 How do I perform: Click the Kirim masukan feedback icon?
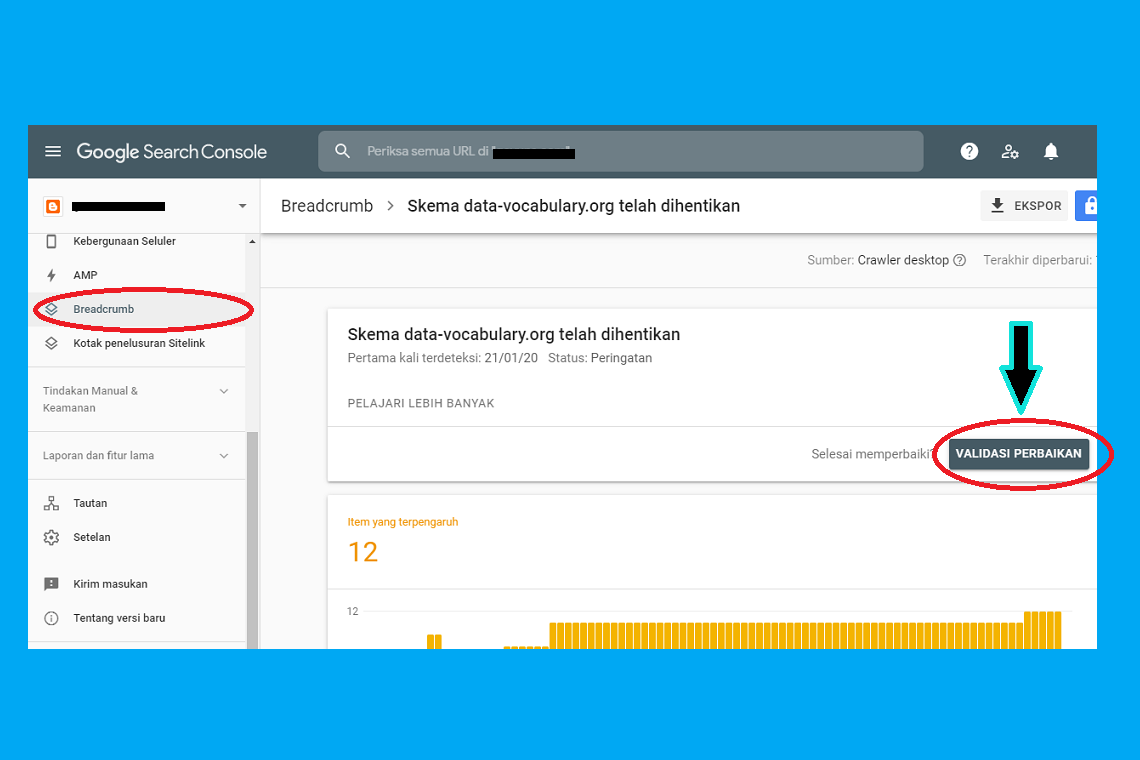pyautogui.click(x=51, y=584)
